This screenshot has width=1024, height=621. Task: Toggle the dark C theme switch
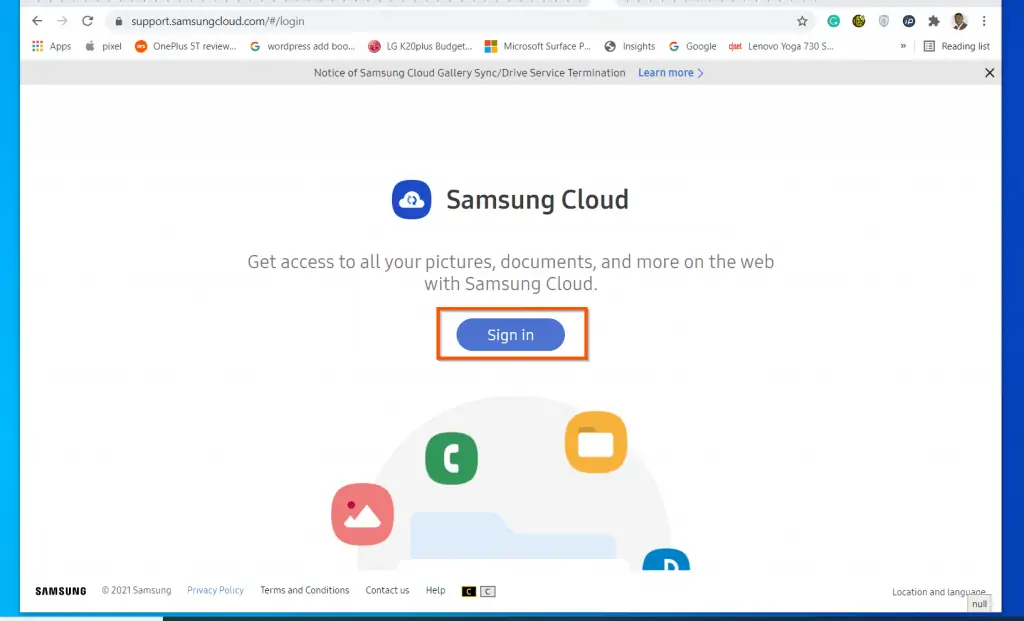[468, 591]
